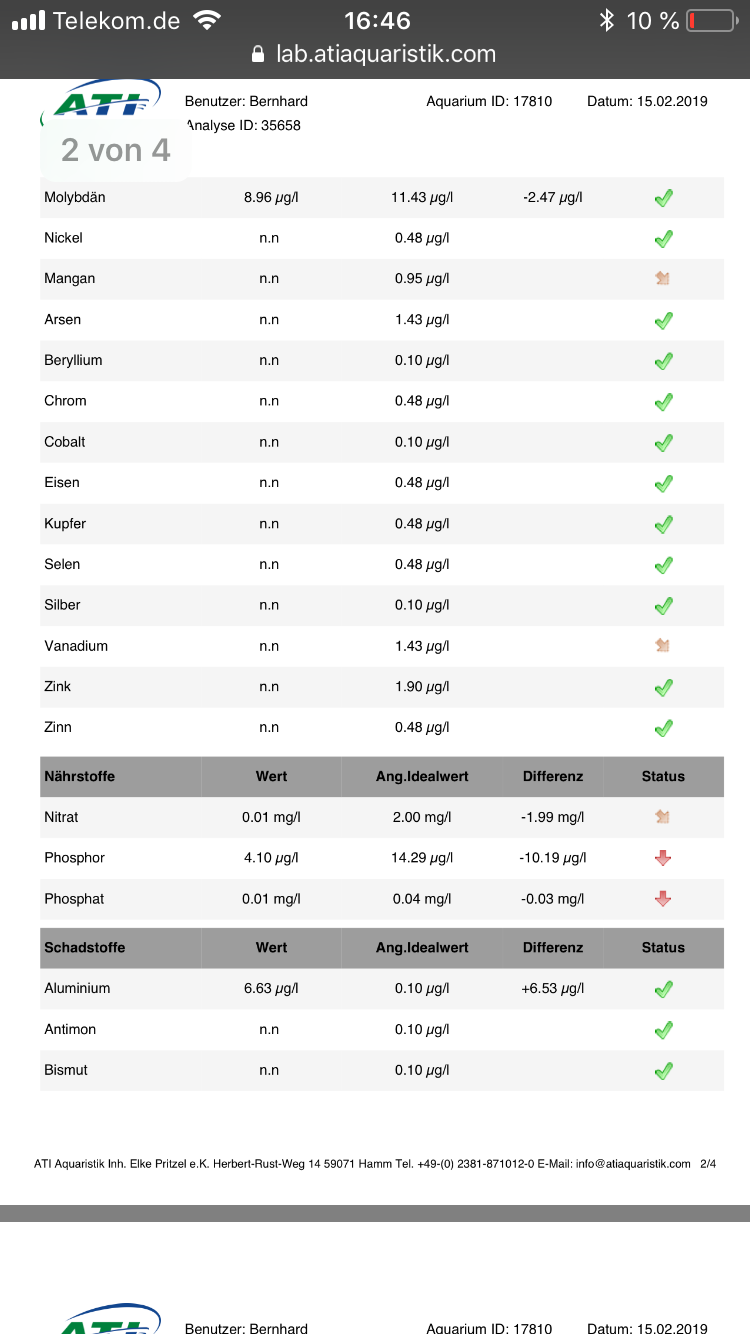Tap the info@atiaquaristik.com email link
This screenshot has width=750, height=1334.
[633, 1164]
